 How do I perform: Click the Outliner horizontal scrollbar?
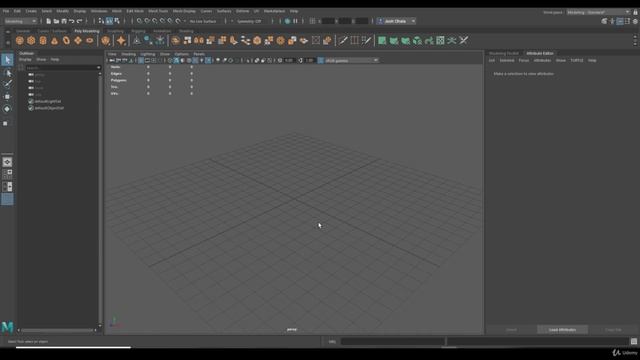(x=57, y=330)
